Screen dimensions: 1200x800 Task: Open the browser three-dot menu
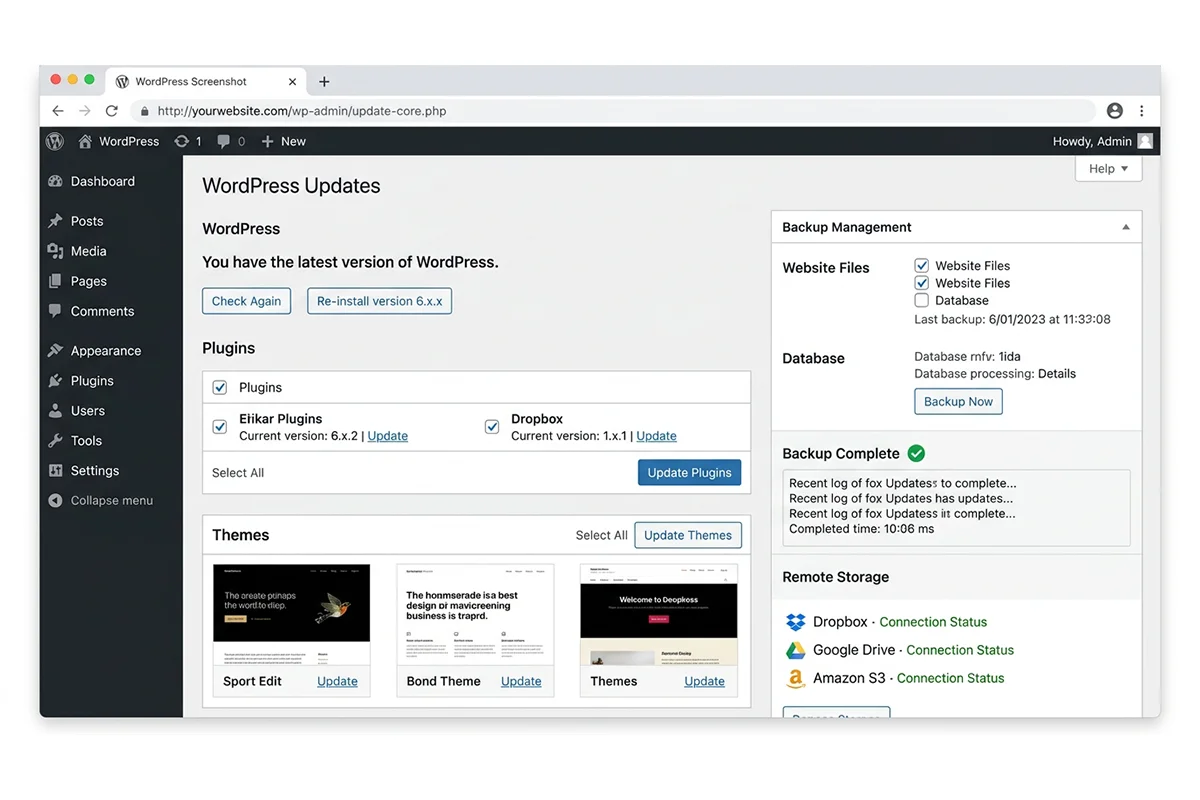(1141, 111)
